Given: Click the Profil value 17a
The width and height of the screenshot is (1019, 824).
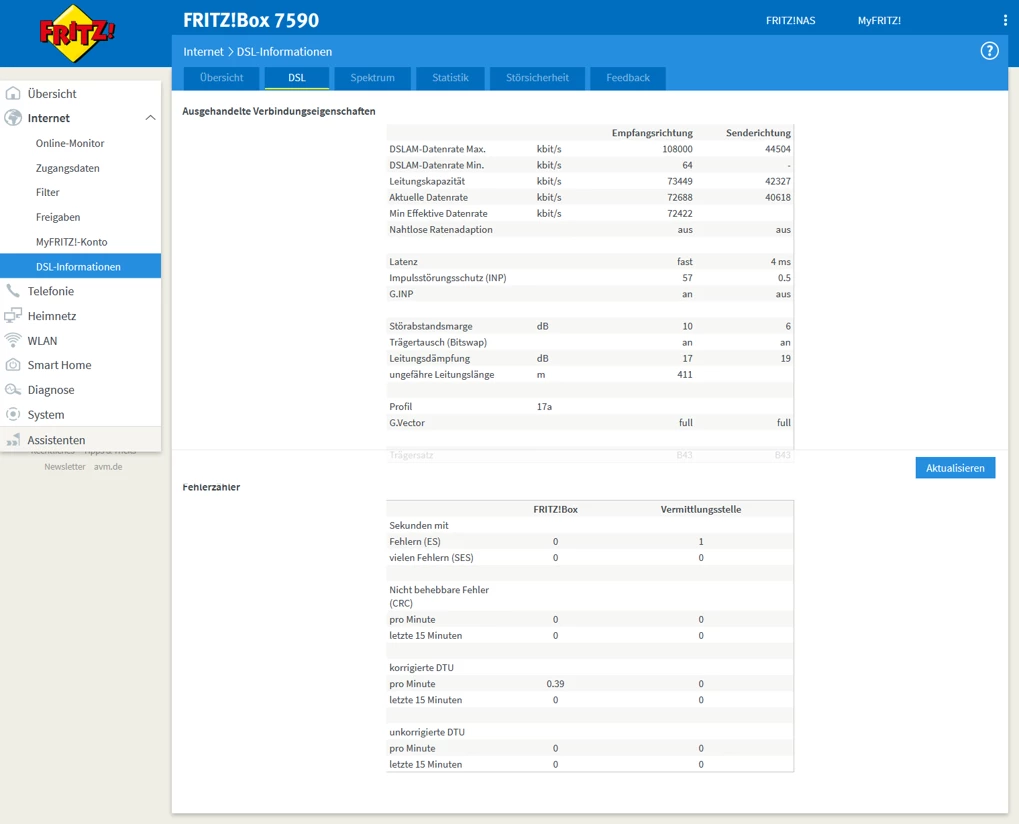Looking at the screenshot, I should [x=544, y=406].
